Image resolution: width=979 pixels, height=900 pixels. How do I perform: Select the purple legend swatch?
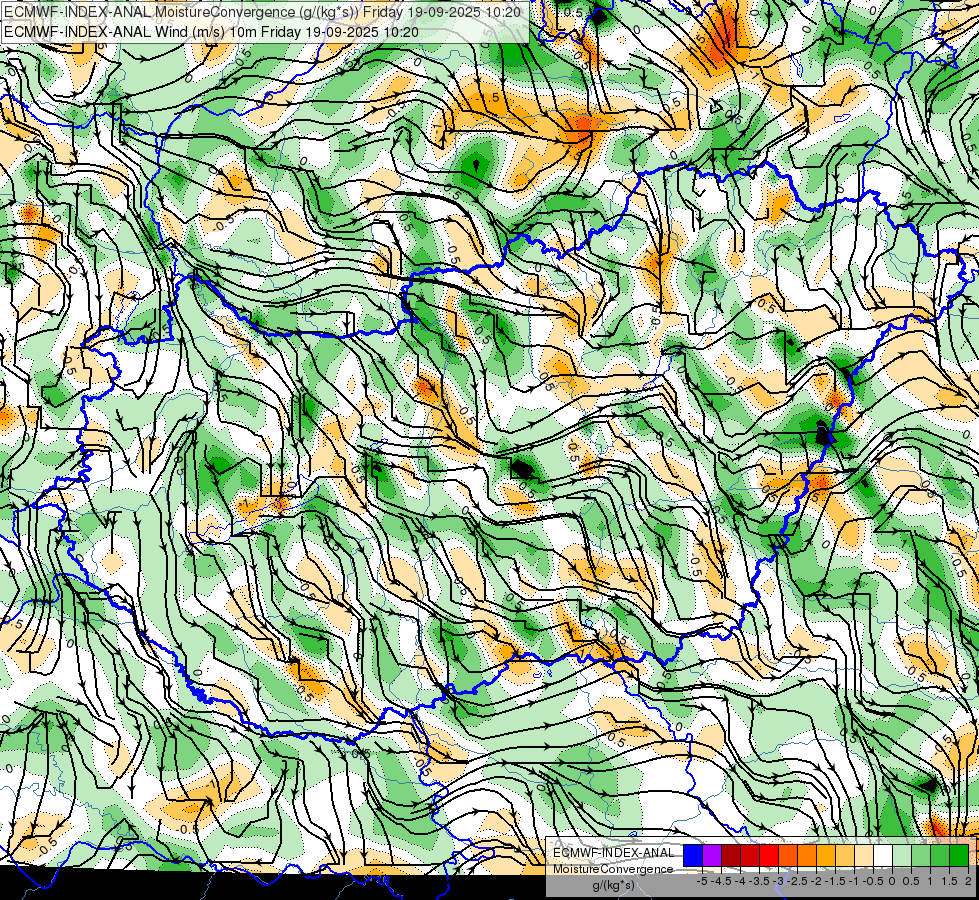pyautogui.click(x=711, y=855)
